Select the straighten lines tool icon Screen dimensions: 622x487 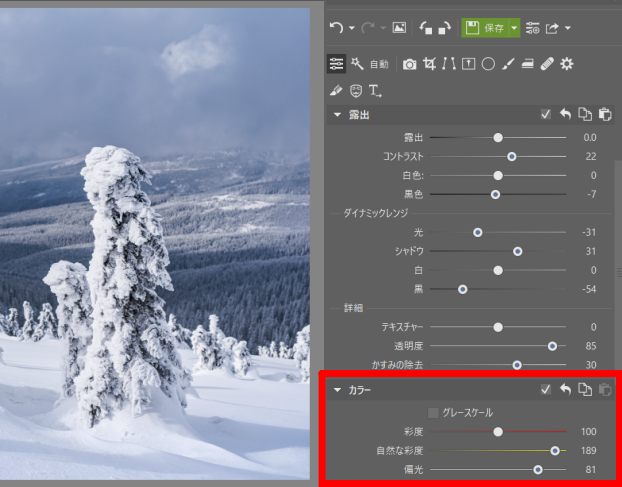[x=449, y=64]
